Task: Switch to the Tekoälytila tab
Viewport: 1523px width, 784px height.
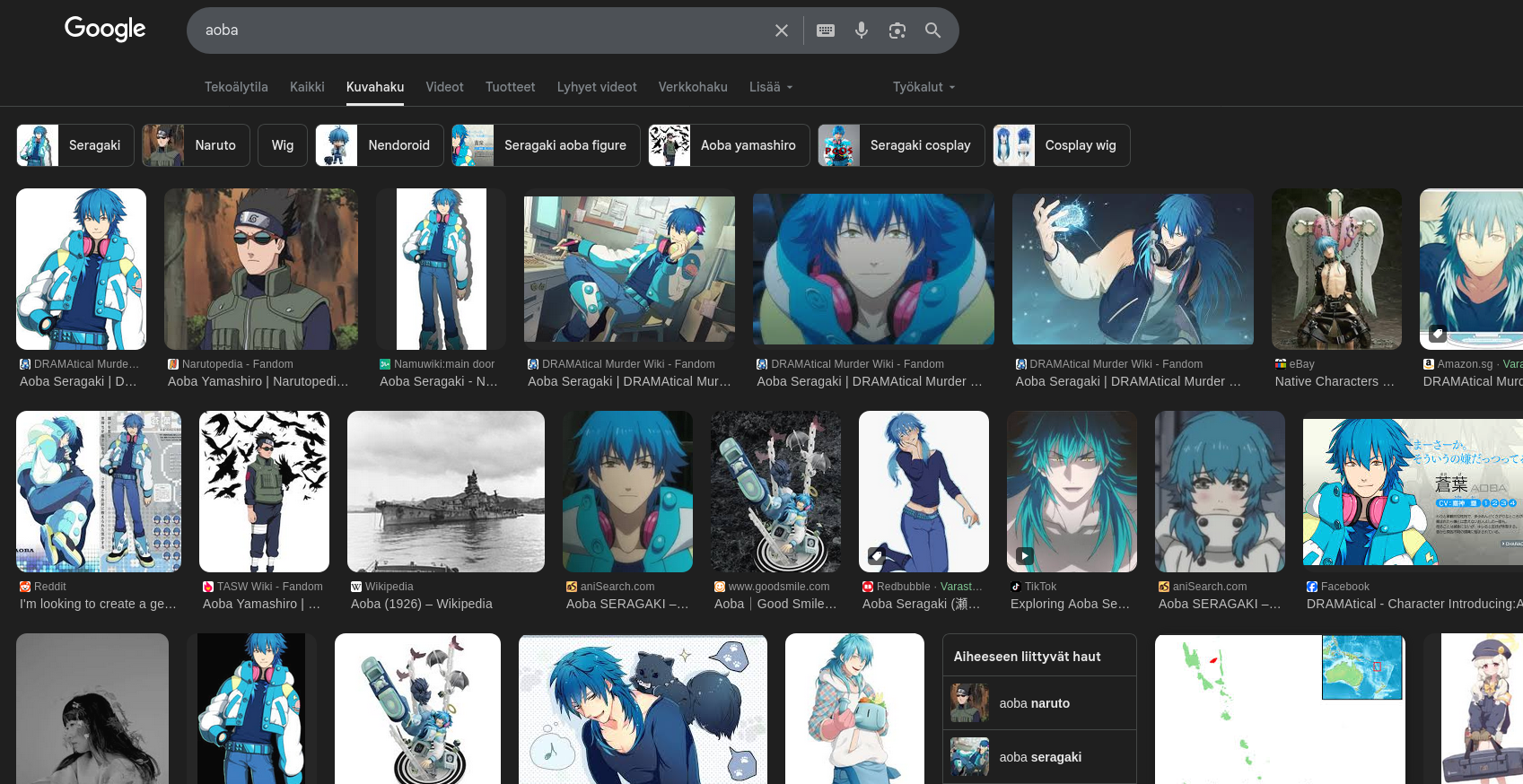Action: coord(236,87)
